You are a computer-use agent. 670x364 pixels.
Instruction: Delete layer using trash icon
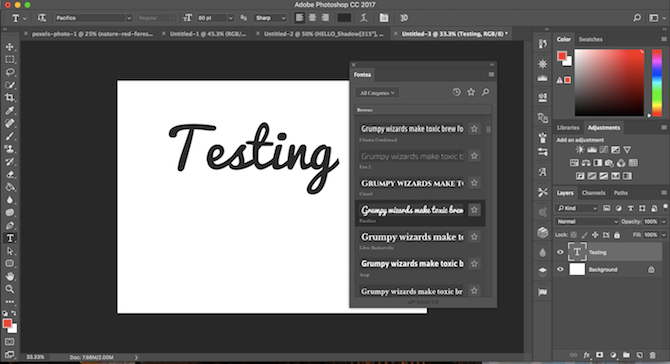(652, 355)
